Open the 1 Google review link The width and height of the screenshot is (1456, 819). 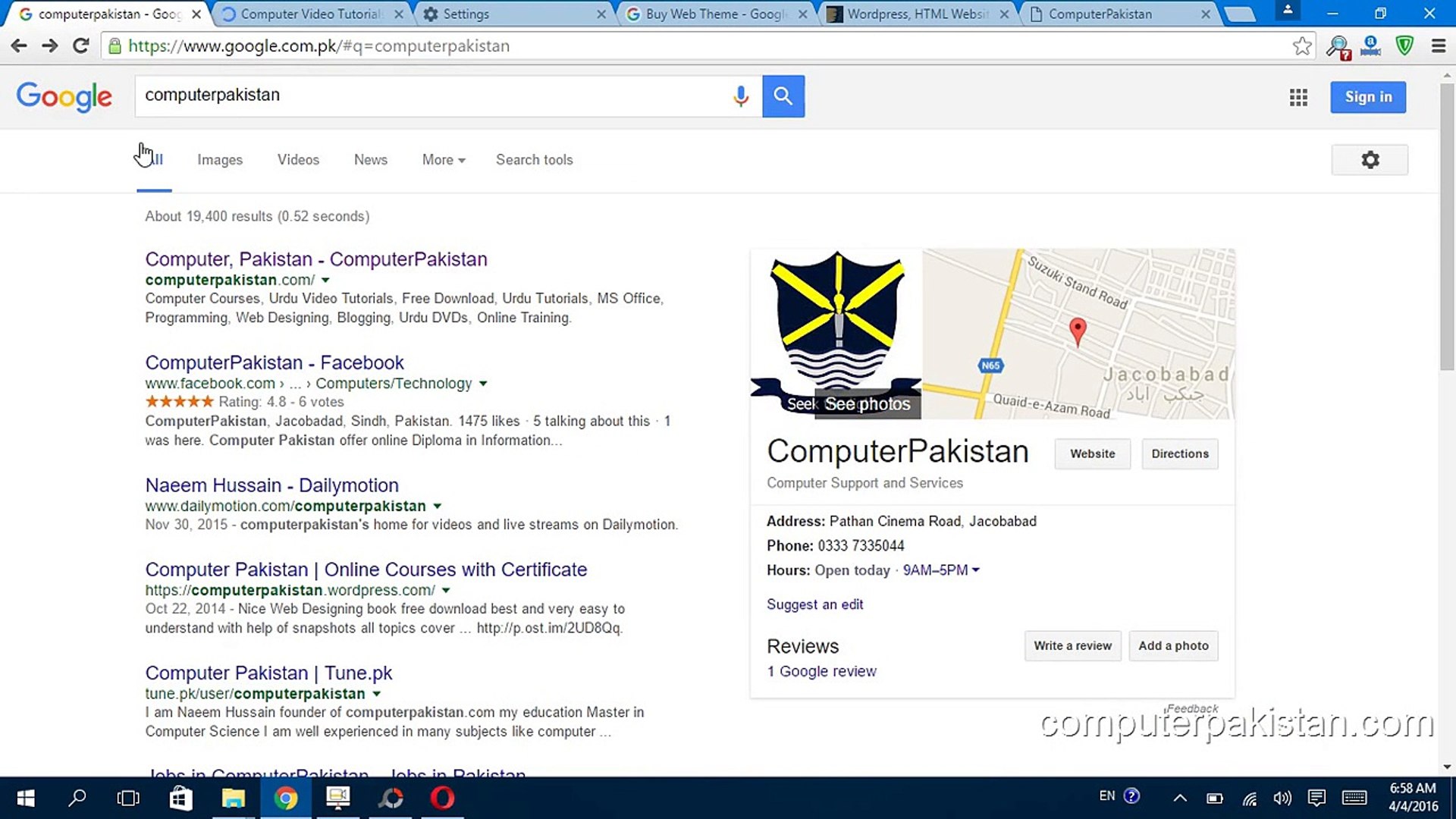point(821,671)
